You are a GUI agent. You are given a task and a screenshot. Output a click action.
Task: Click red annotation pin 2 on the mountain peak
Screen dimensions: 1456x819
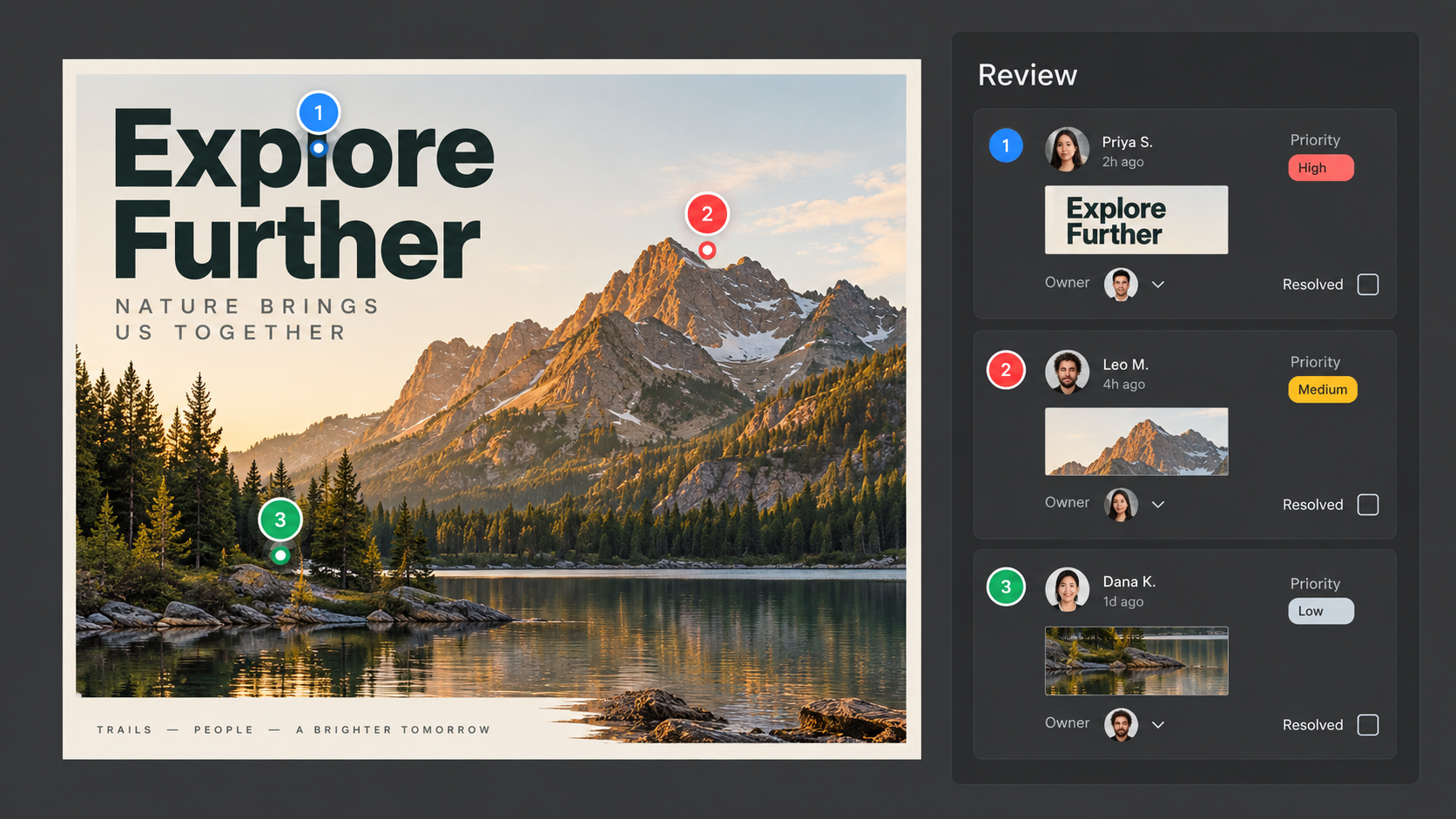(x=707, y=214)
